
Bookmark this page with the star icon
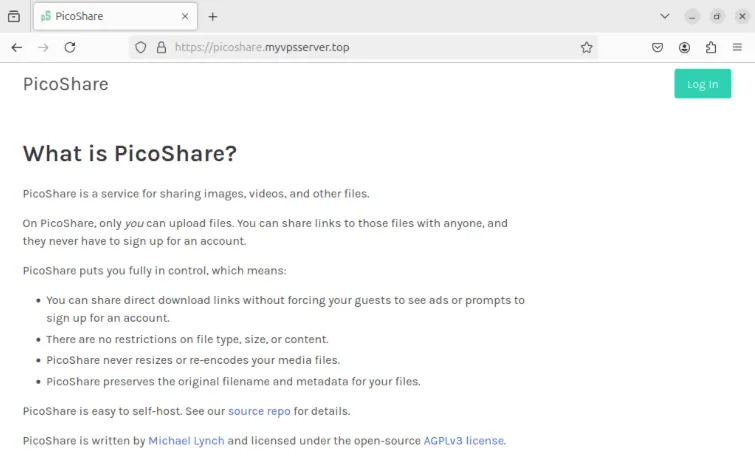(586, 47)
